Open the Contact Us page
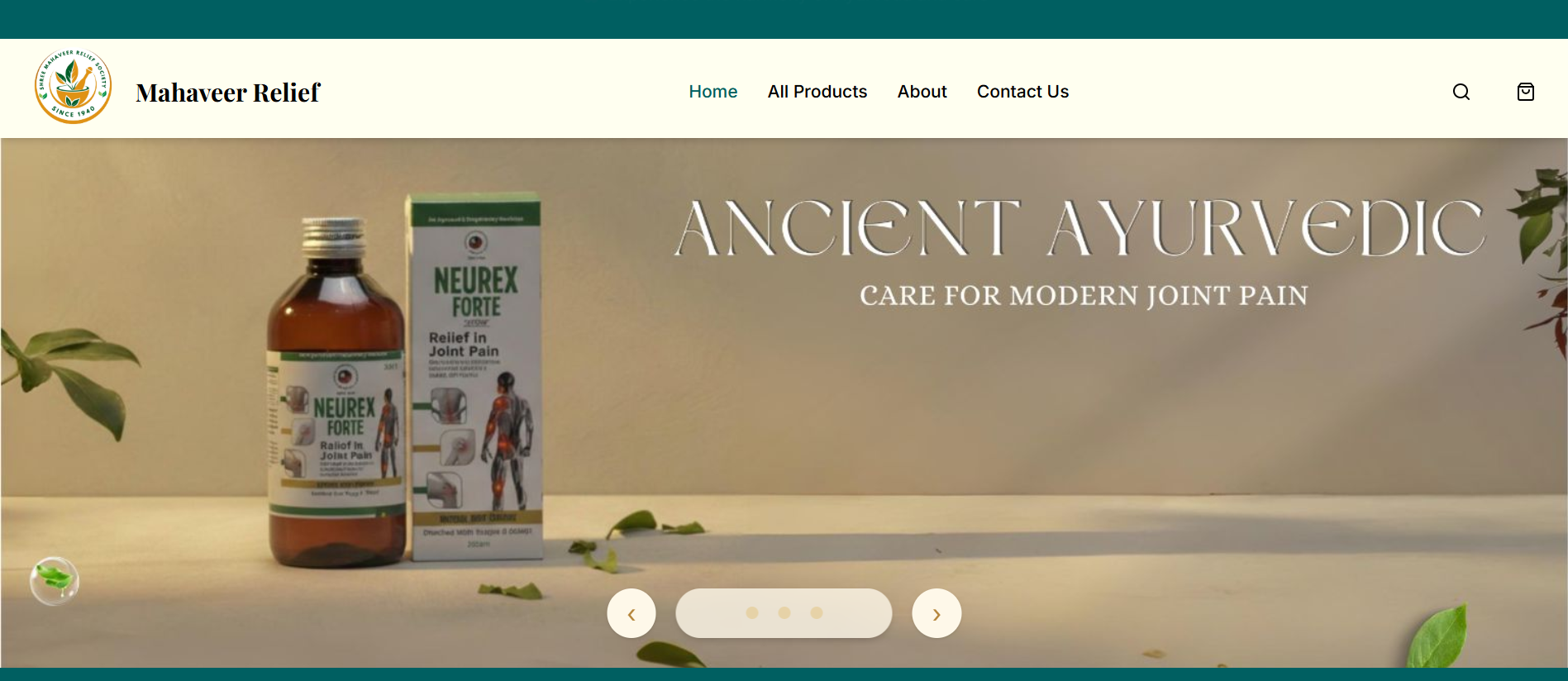This screenshot has height=681, width=1568. point(1023,92)
